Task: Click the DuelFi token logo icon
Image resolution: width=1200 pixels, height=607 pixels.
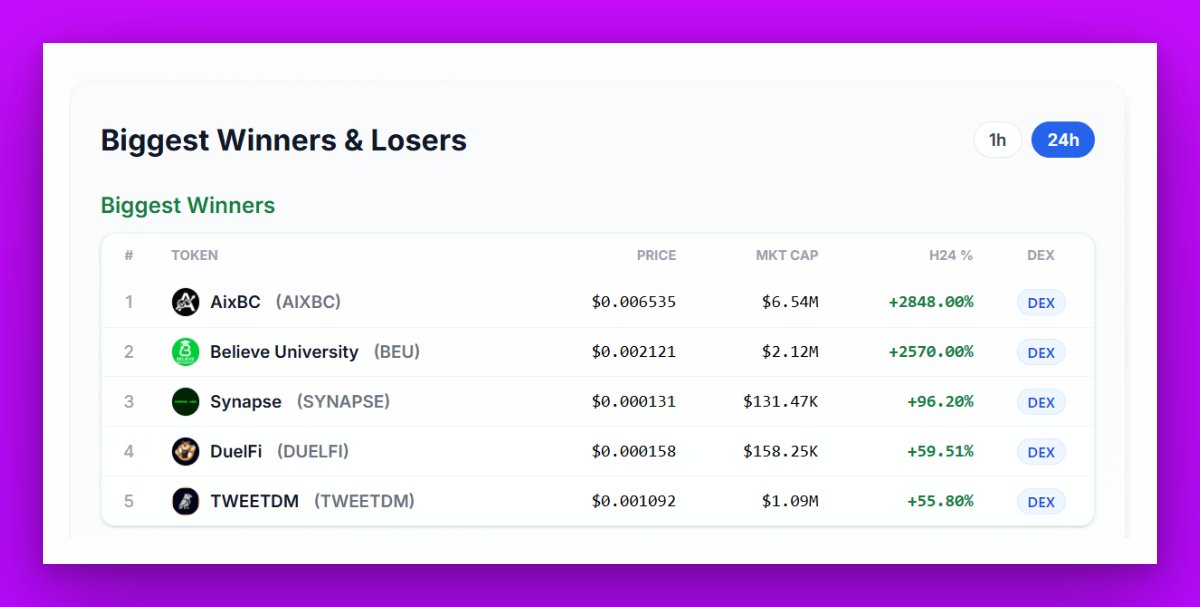Action: 185,452
